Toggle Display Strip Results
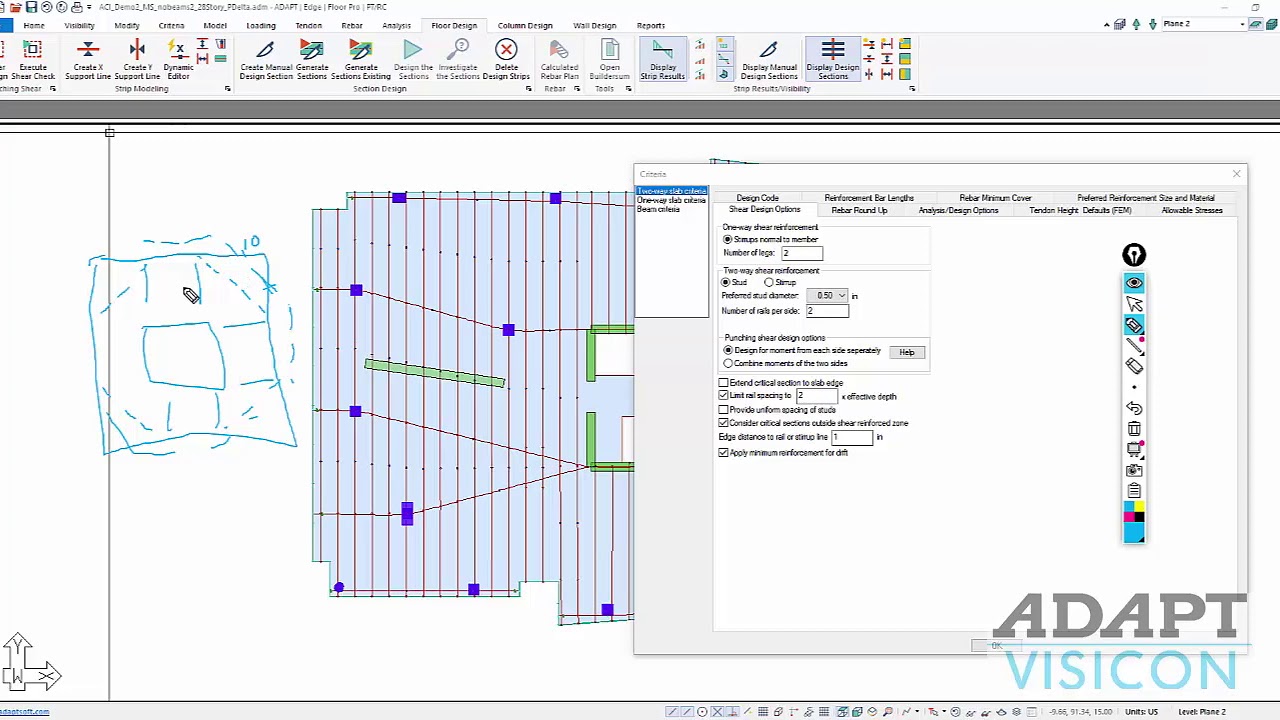The image size is (1280, 720). pos(662,60)
